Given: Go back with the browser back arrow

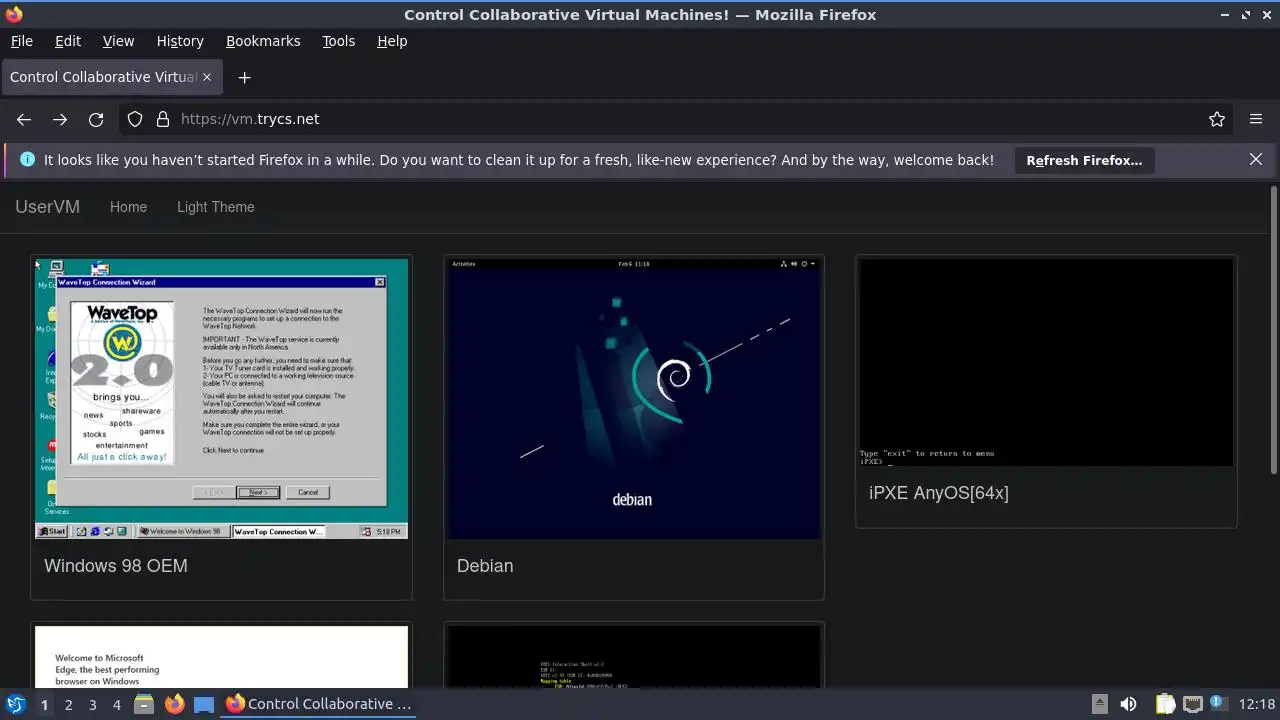Looking at the screenshot, I should 24,119.
